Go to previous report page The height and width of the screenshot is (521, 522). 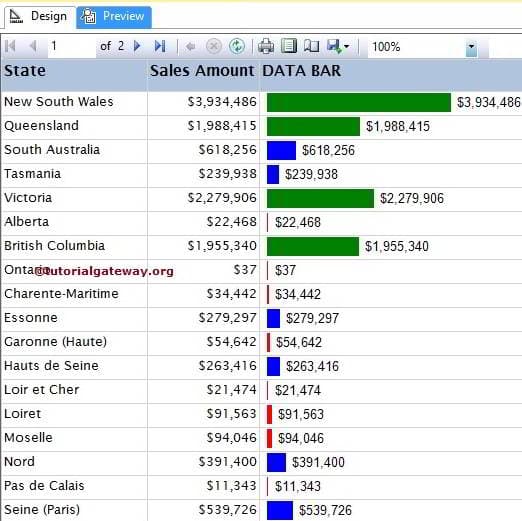(33, 46)
